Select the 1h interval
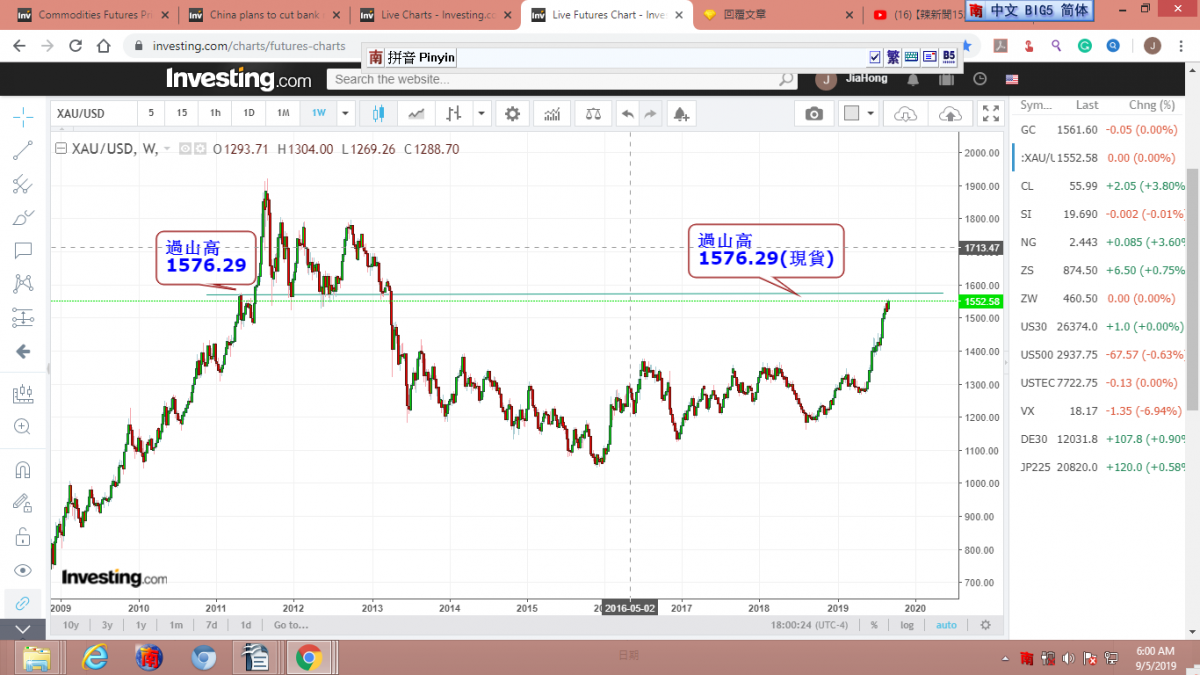This screenshot has height=675, width=1200. [215, 113]
